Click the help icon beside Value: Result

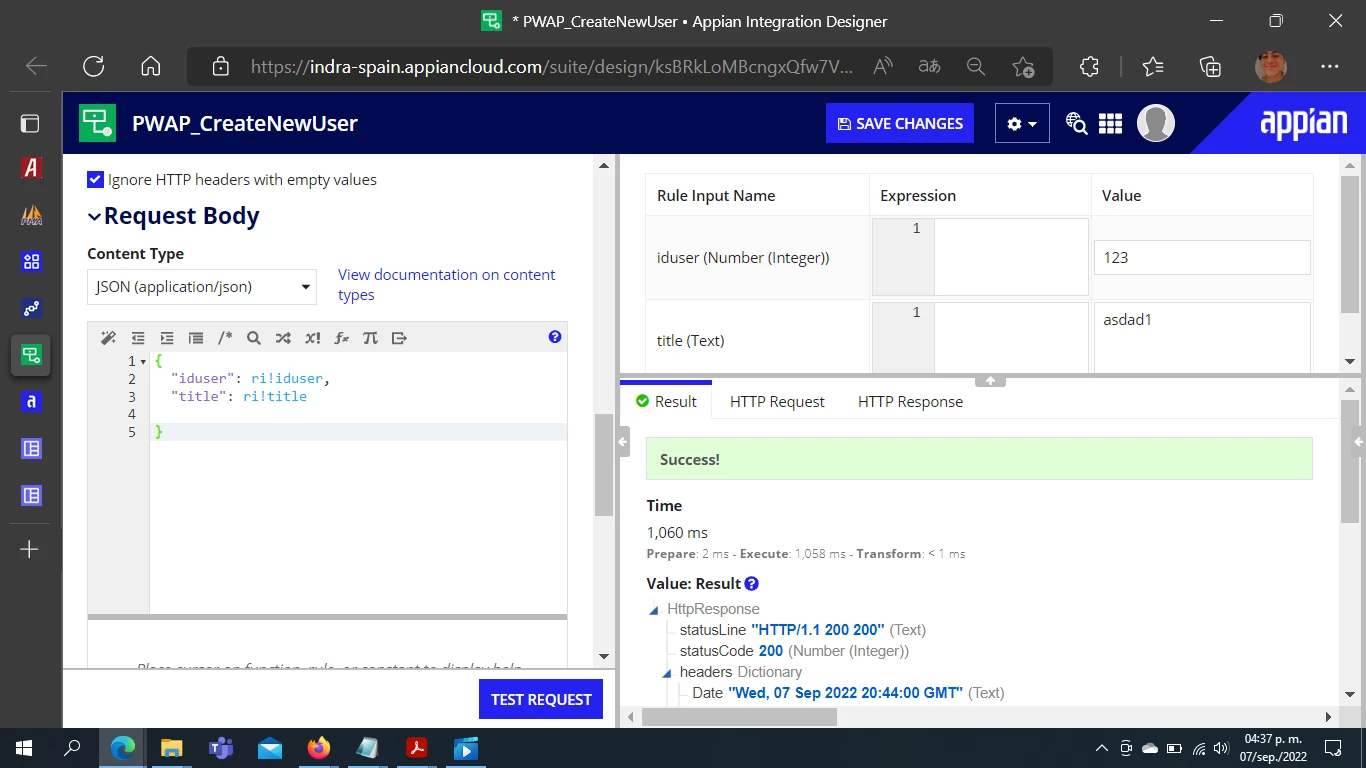pyautogui.click(x=752, y=583)
